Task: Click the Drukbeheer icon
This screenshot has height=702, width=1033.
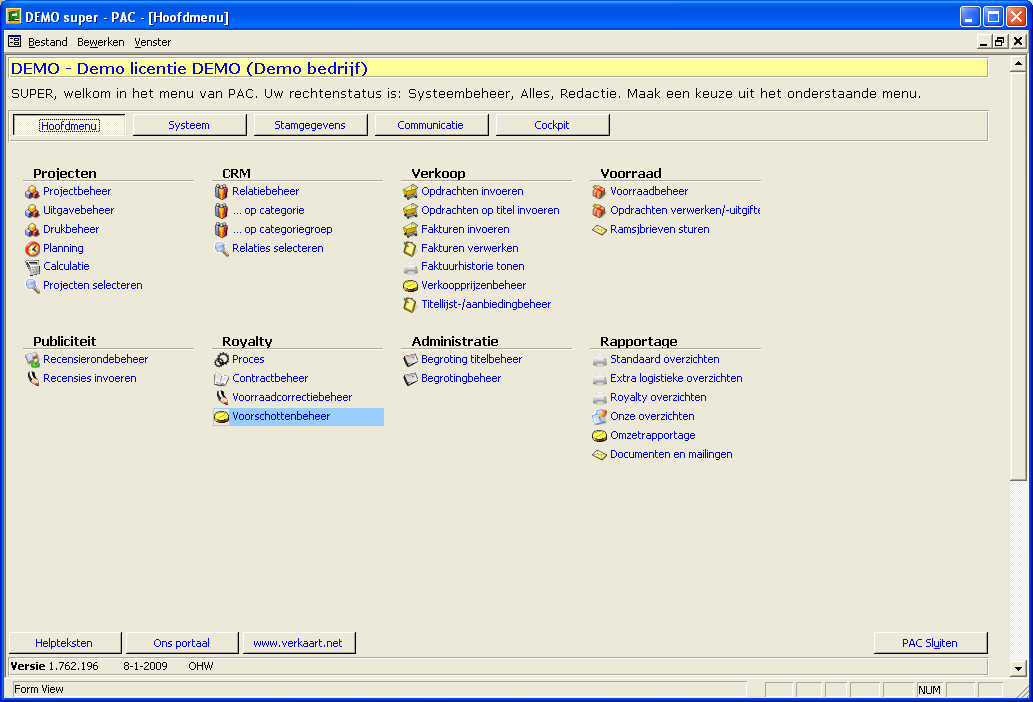Action: coord(32,230)
